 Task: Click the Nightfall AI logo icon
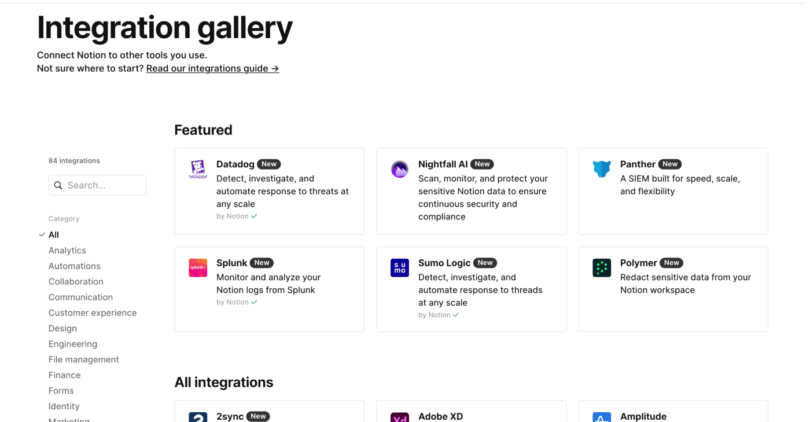(400, 169)
